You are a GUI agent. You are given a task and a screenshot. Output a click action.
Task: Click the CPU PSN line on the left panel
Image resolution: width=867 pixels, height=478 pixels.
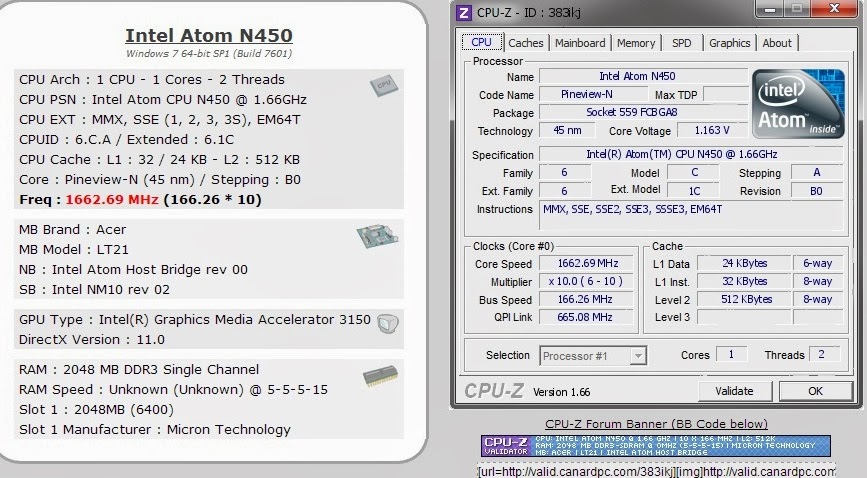click(163, 100)
